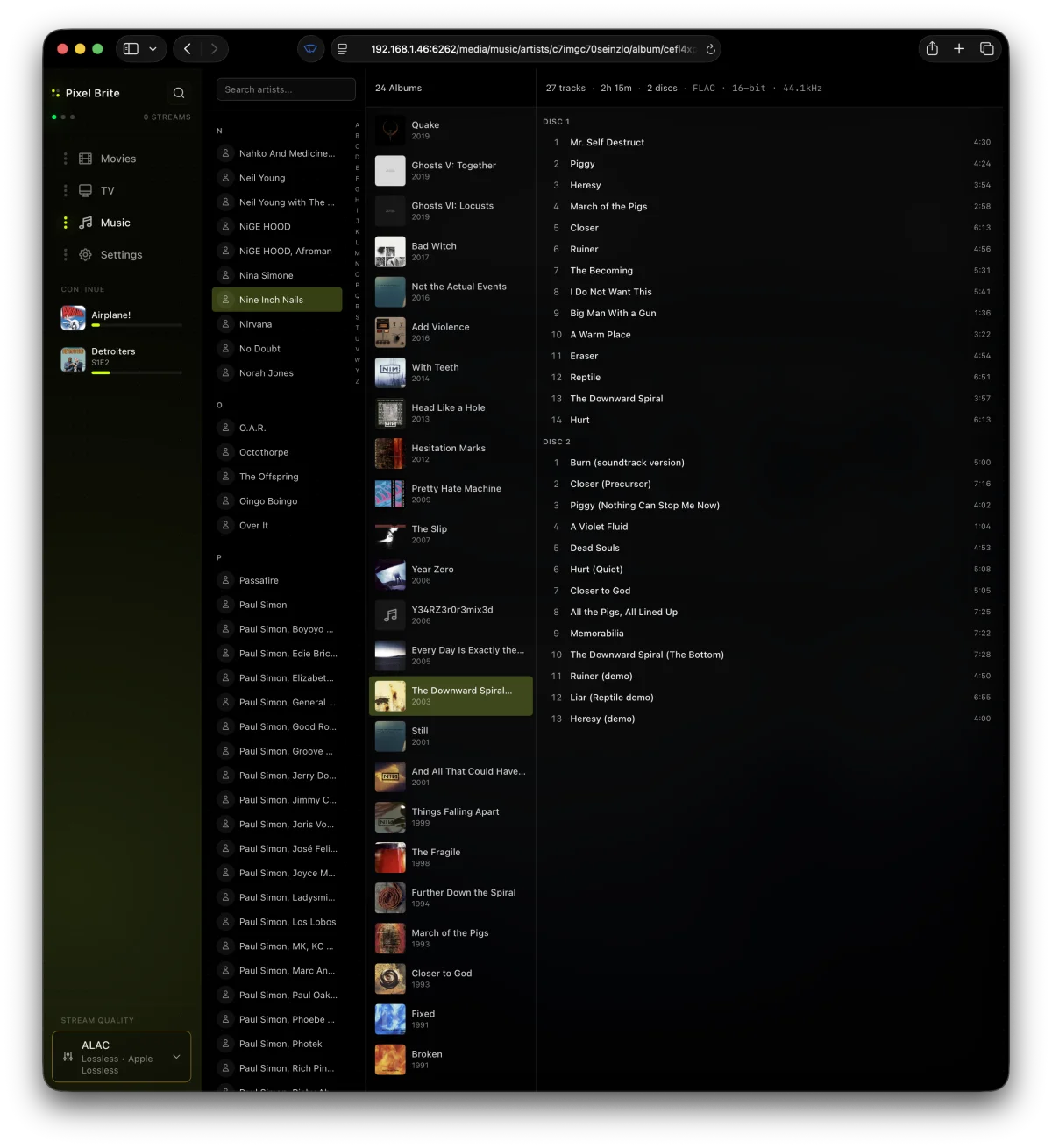Toggle the browser sidebar icon
The height and width of the screenshot is (1148, 1052).
131,49
